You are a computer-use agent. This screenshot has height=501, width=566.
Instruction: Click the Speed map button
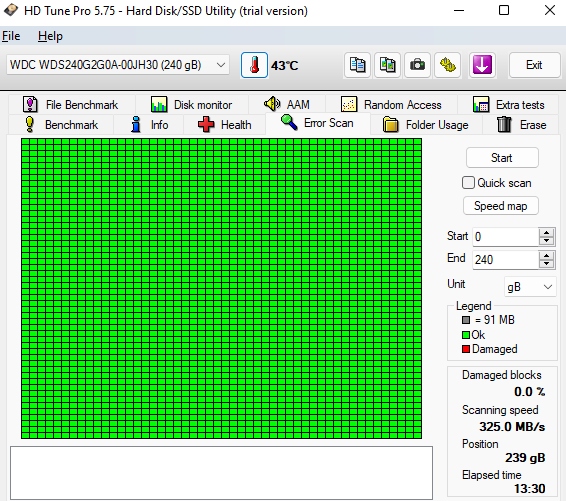pos(501,206)
